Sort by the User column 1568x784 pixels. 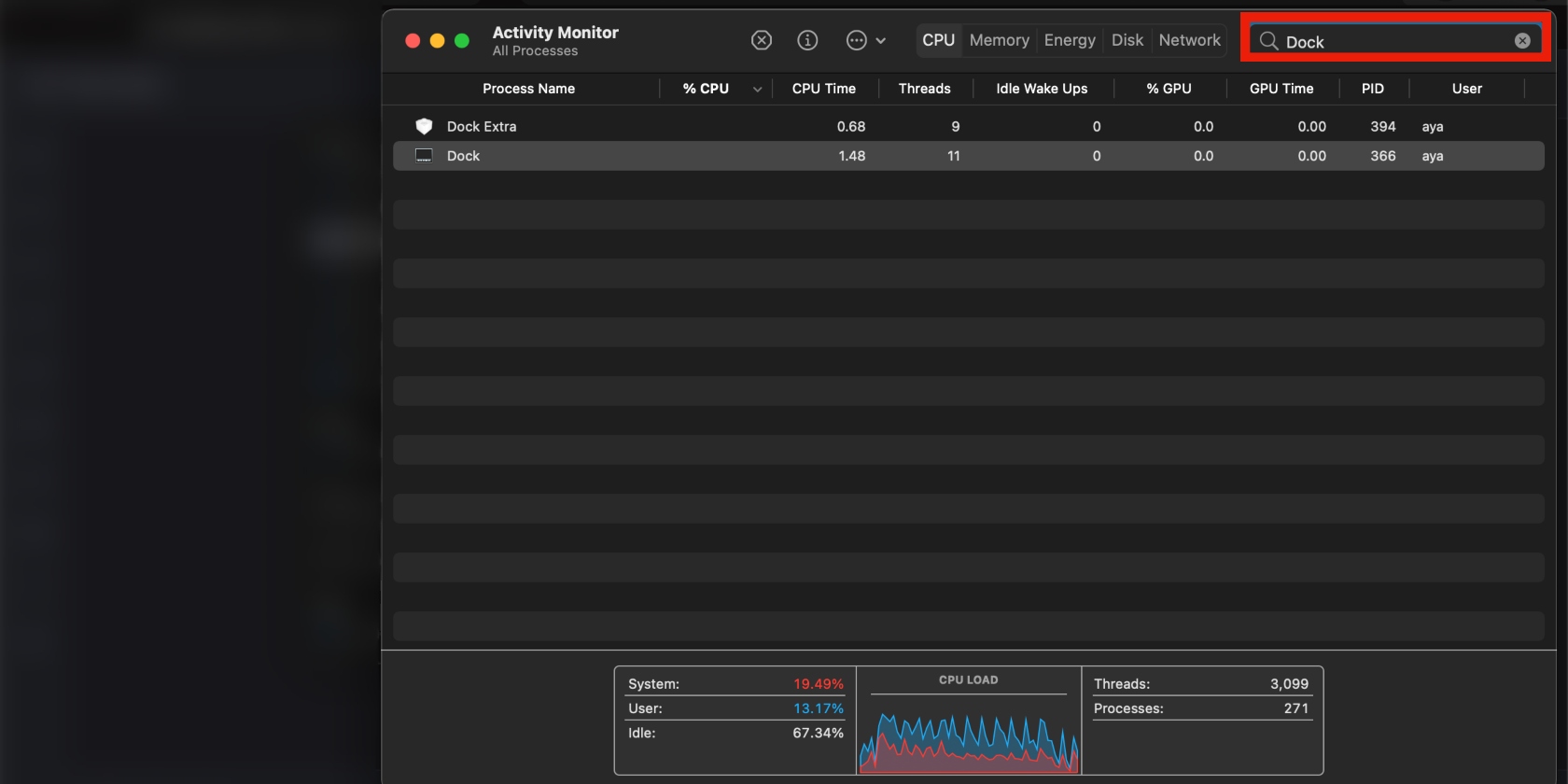(x=1466, y=89)
